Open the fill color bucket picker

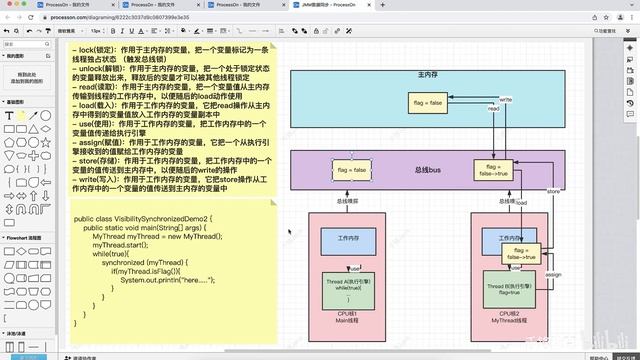(x=184, y=31)
